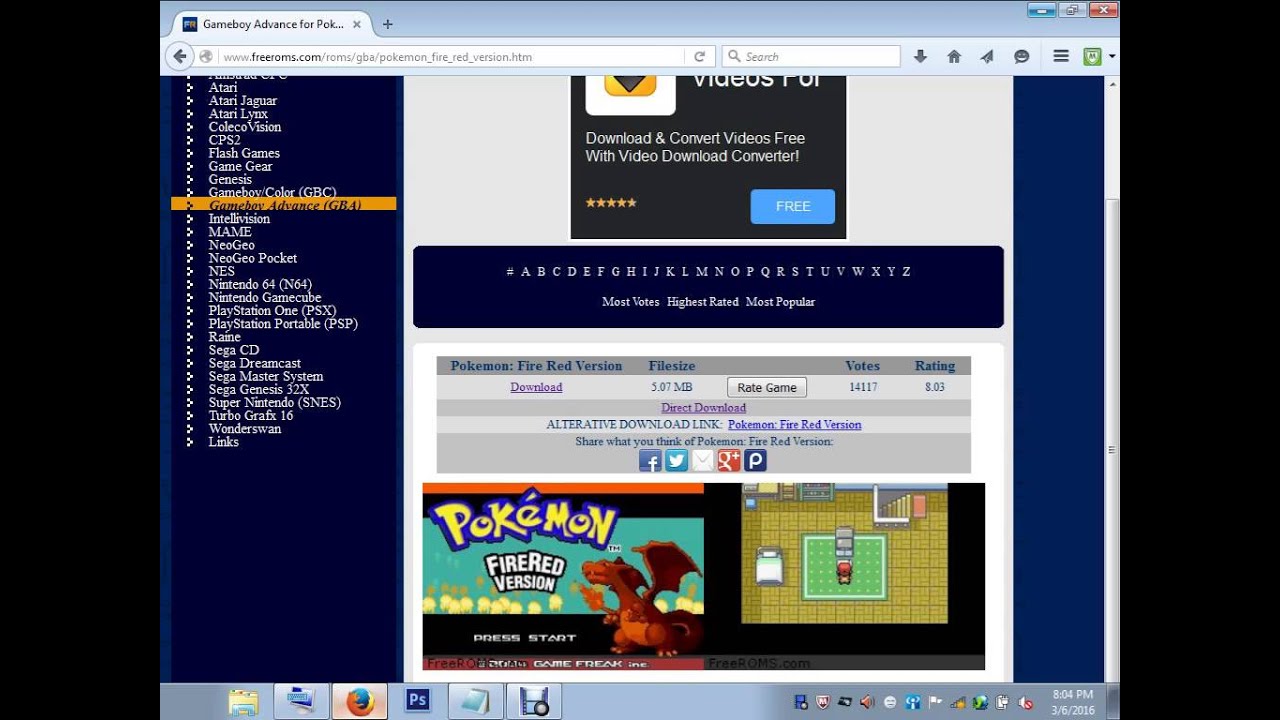
Task: Open the Action Center flag tray icon
Action: [935, 702]
